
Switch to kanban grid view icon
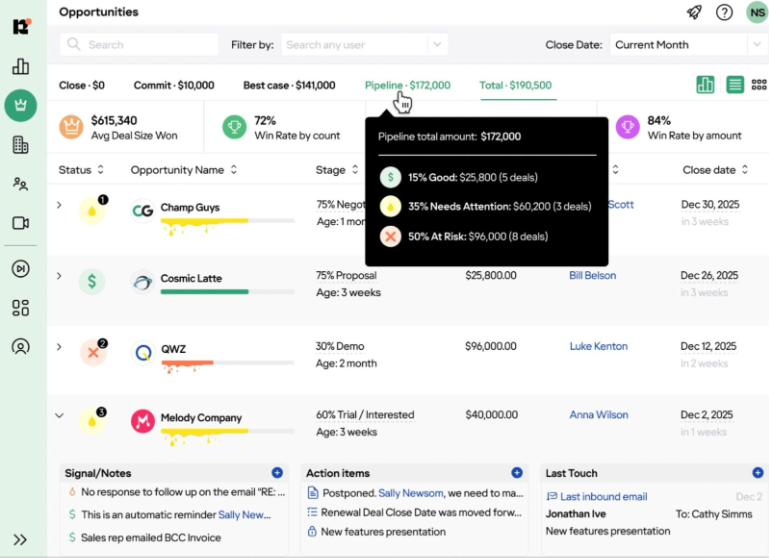tap(759, 85)
